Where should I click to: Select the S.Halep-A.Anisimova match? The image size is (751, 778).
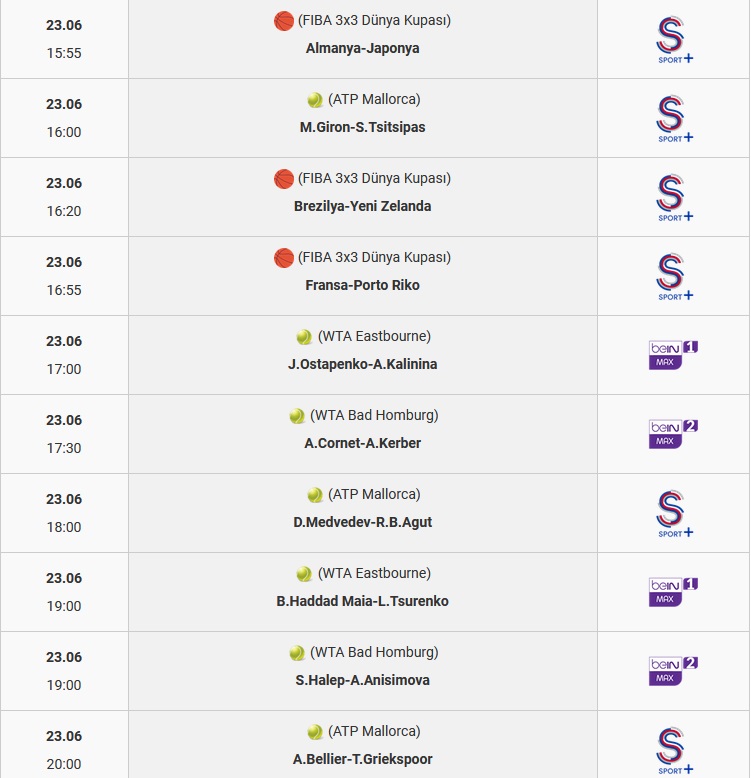pos(363,680)
